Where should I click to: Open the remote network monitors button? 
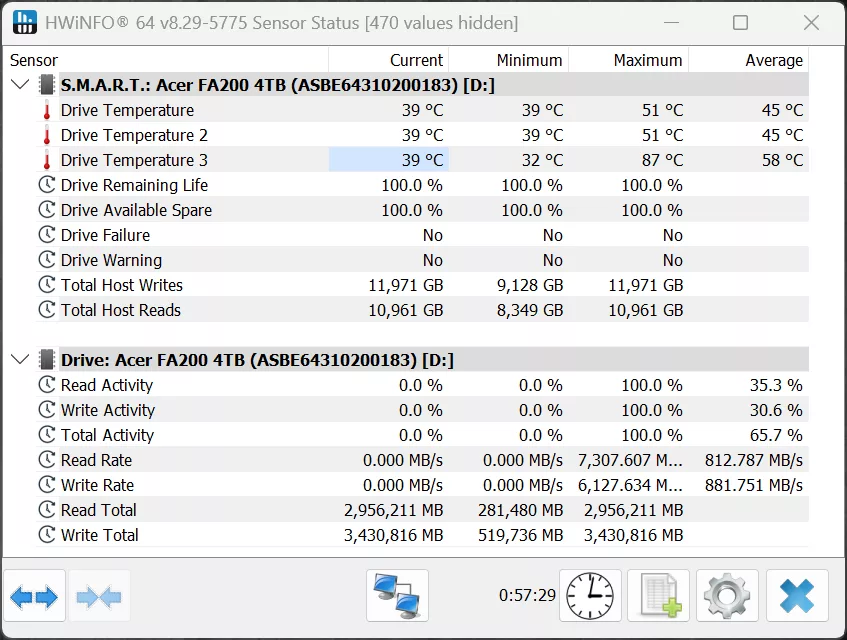click(397, 596)
